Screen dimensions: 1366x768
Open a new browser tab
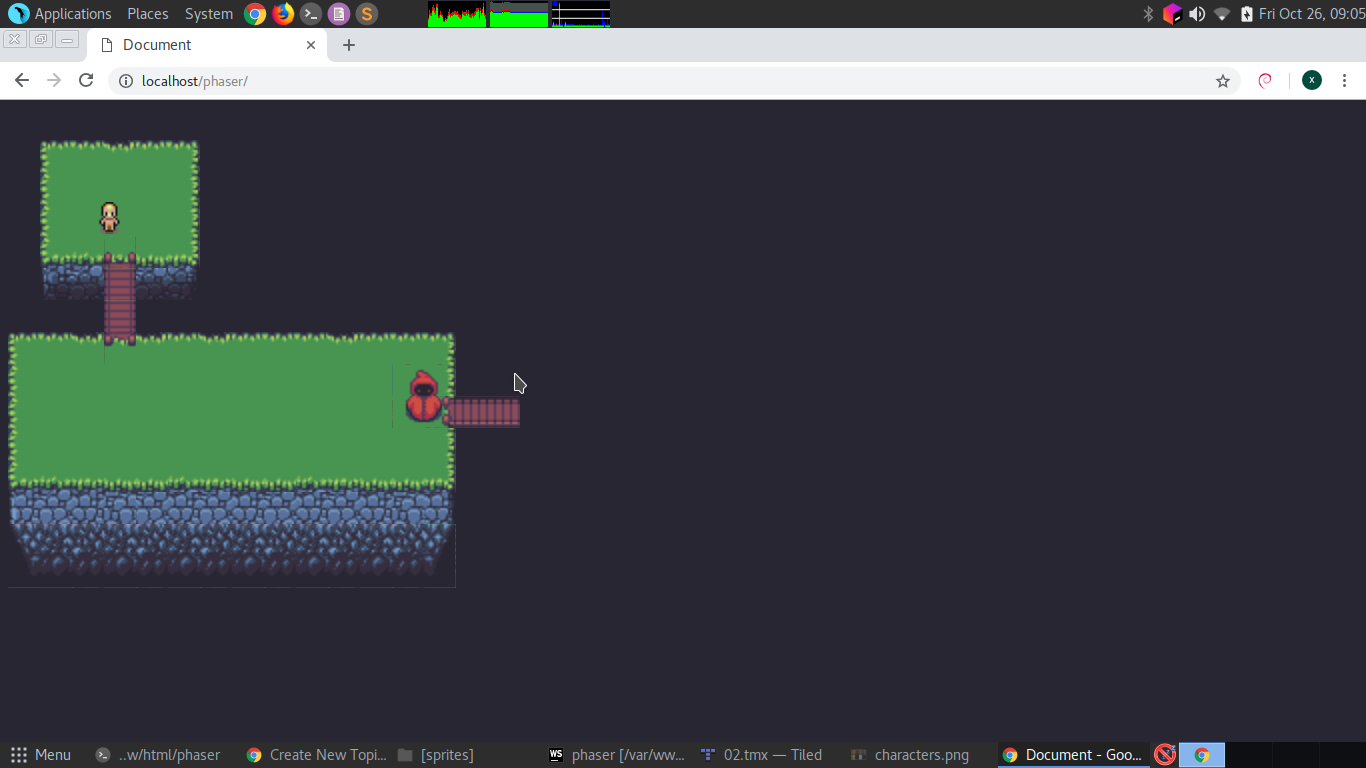(x=348, y=45)
